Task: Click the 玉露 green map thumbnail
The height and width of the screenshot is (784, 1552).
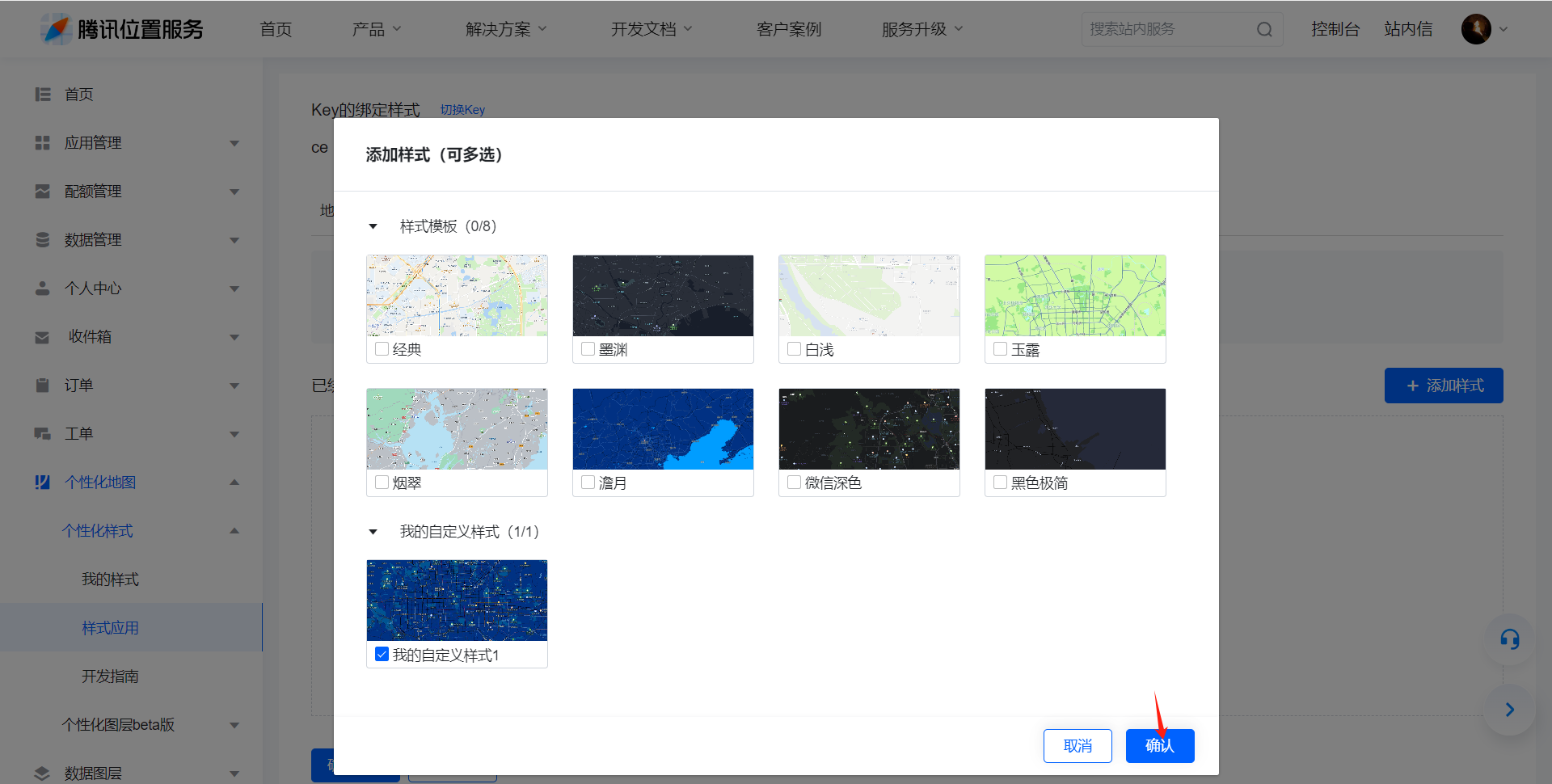Action: click(x=1075, y=296)
